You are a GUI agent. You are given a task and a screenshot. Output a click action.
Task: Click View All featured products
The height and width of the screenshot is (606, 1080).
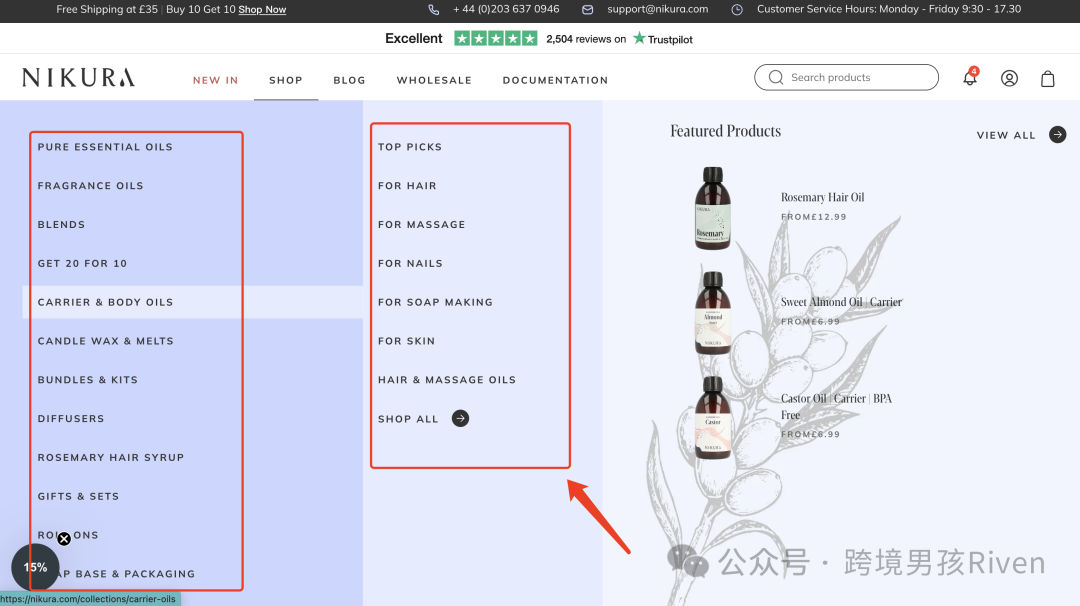coord(1006,135)
